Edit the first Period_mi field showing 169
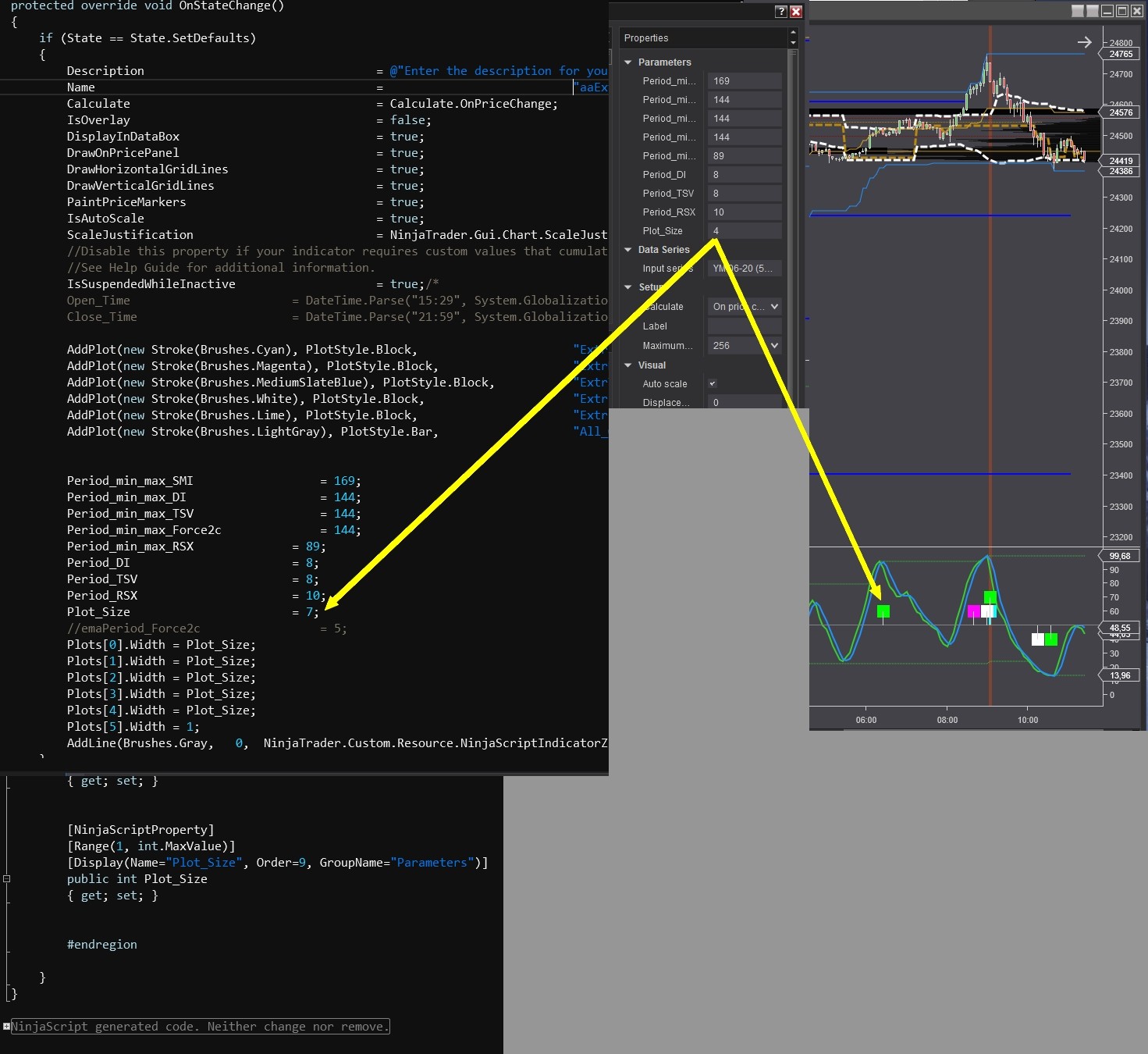 (745, 81)
